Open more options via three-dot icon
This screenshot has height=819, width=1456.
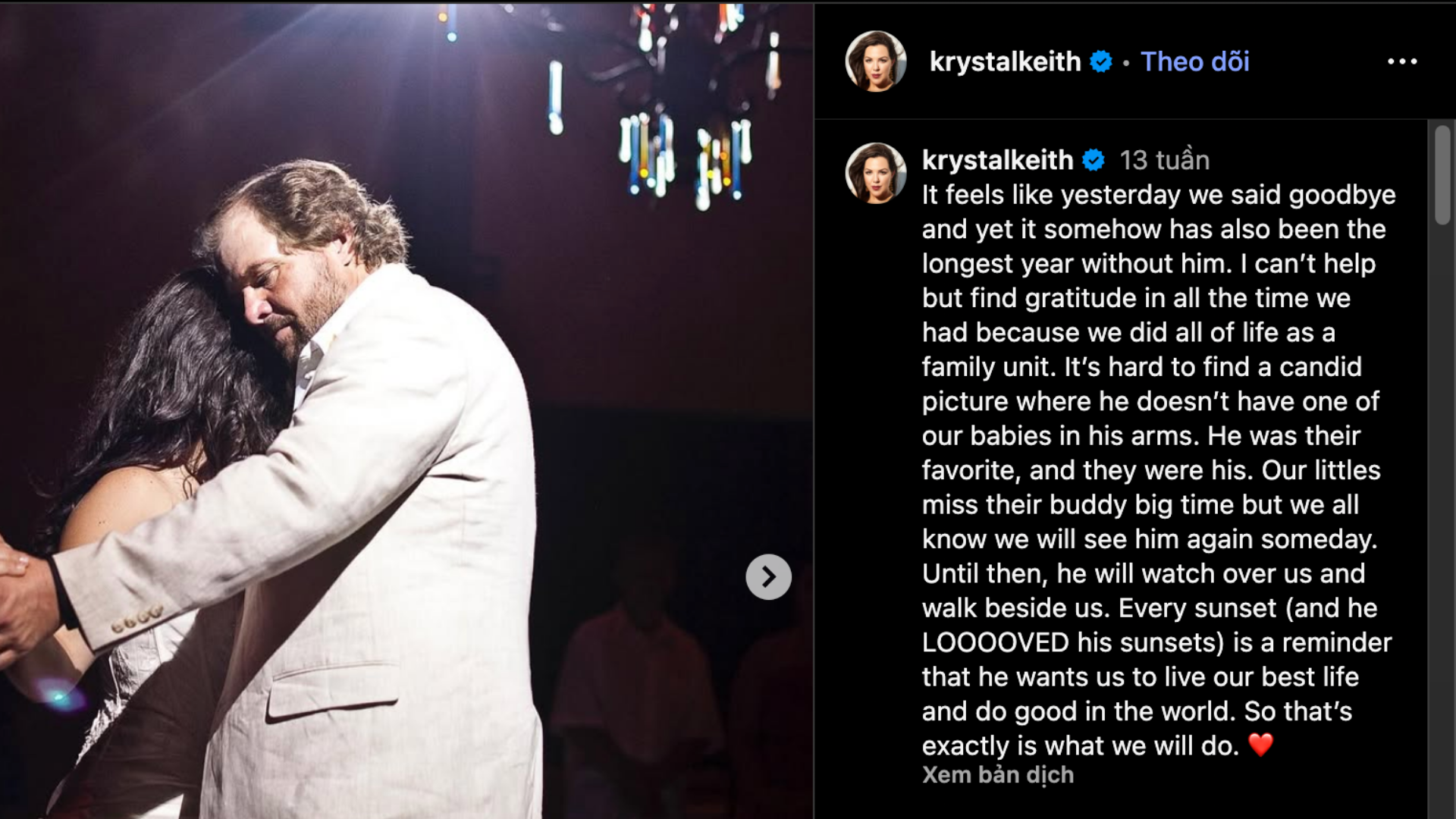1402,61
